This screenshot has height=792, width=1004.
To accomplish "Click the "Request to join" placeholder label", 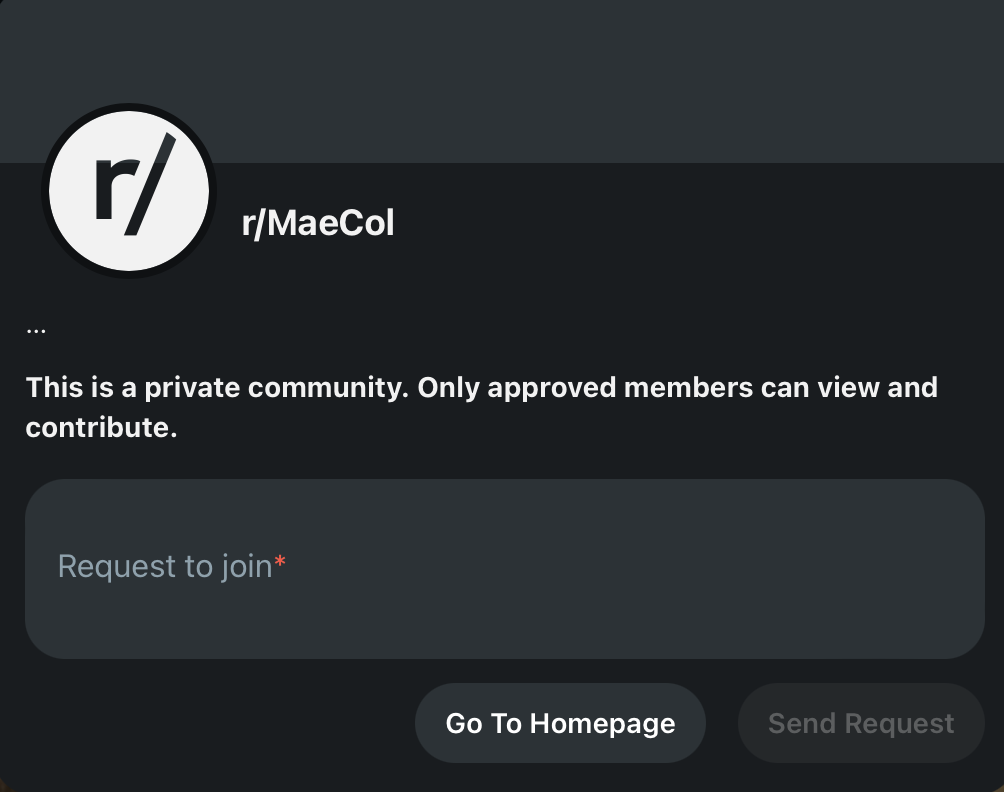I will click(x=165, y=566).
